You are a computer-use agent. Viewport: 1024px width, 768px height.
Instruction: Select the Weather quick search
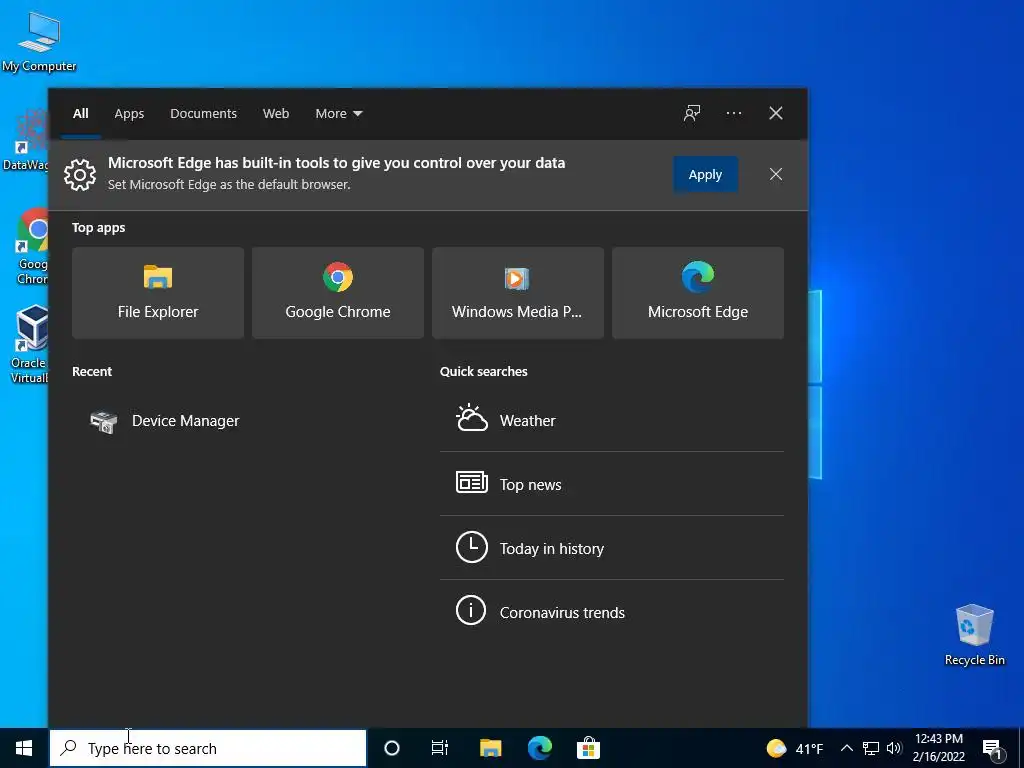click(x=611, y=421)
